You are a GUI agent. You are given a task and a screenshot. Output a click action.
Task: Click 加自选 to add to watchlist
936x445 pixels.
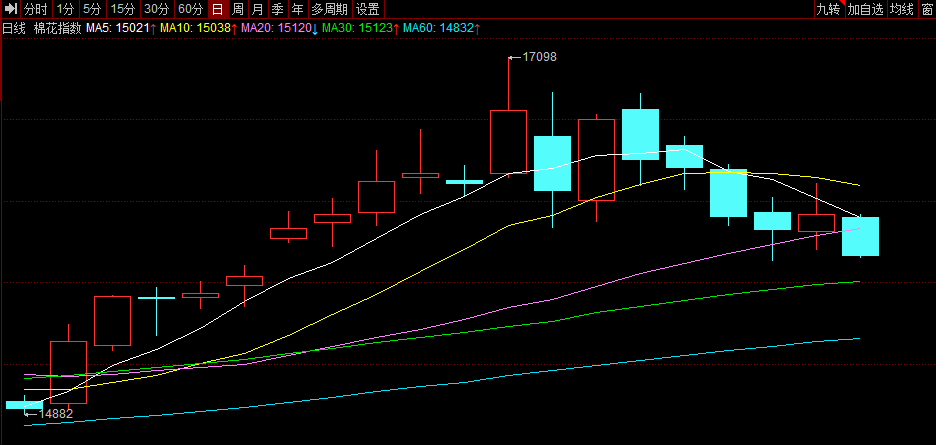click(x=866, y=8)
